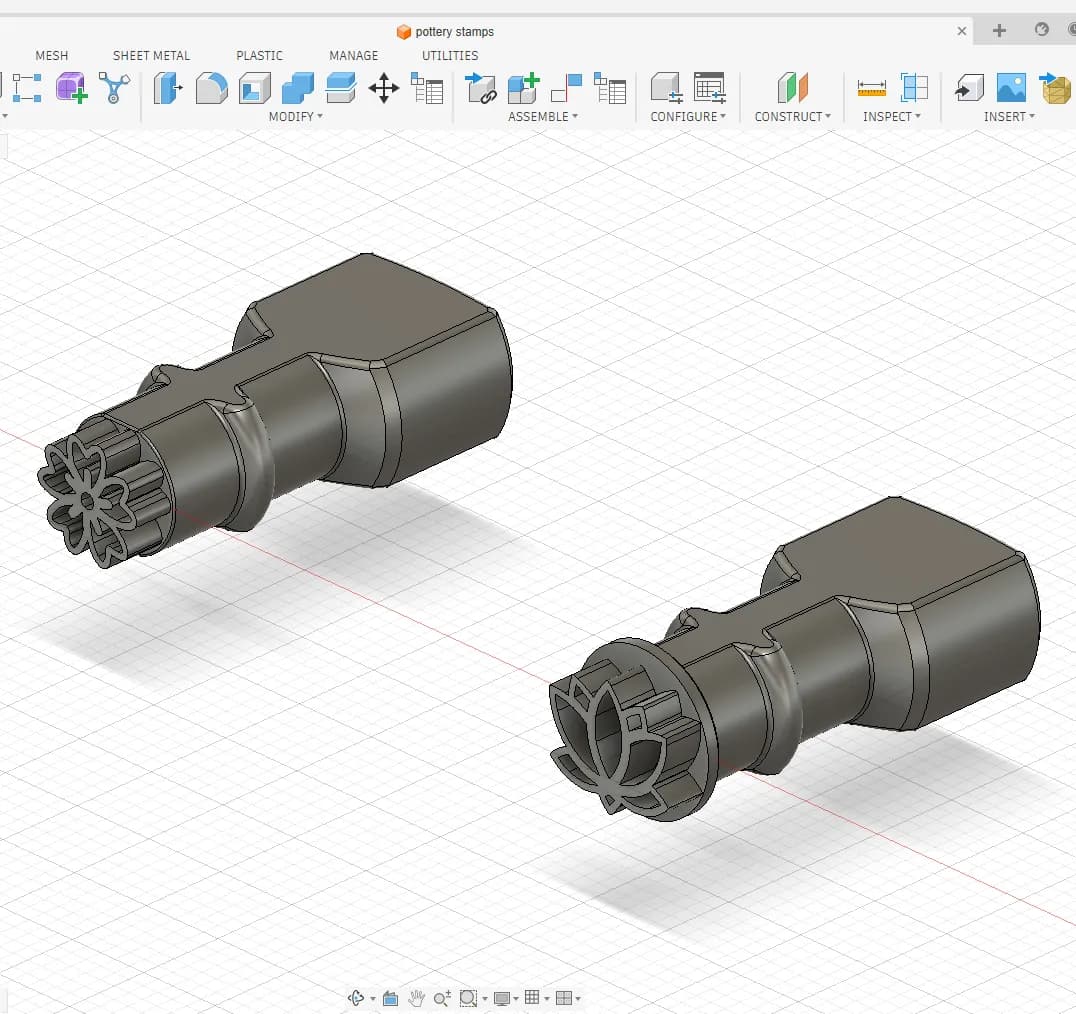Open Display Settings monitor icon
The height and width of the screenshot is (1014, 1076).
click(502, 998)
